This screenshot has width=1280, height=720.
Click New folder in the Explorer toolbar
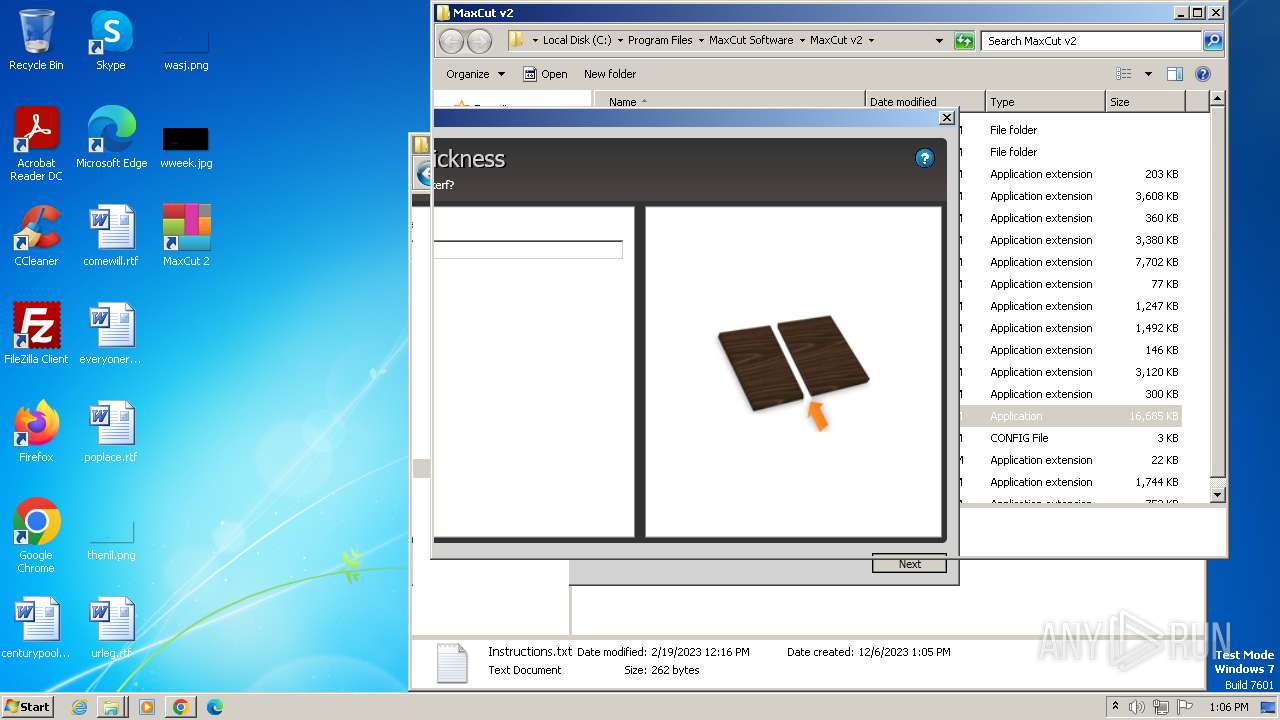pos(610,74)
